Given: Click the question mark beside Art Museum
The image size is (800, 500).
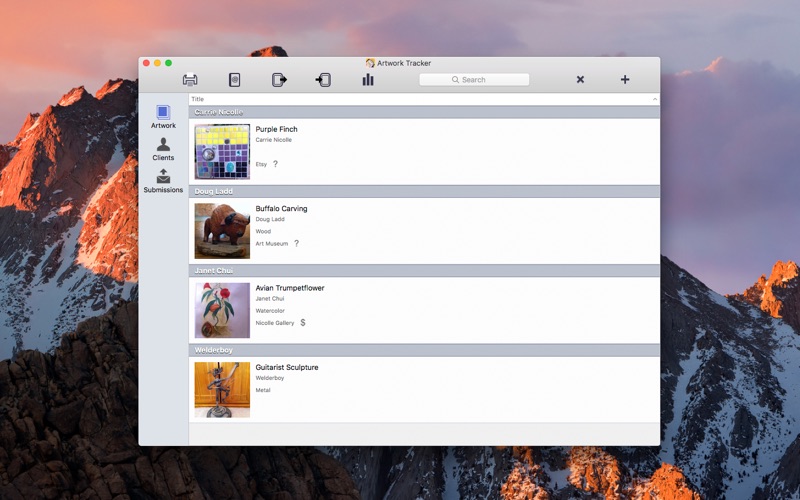Looking at the screenshot, I should 296,243.
